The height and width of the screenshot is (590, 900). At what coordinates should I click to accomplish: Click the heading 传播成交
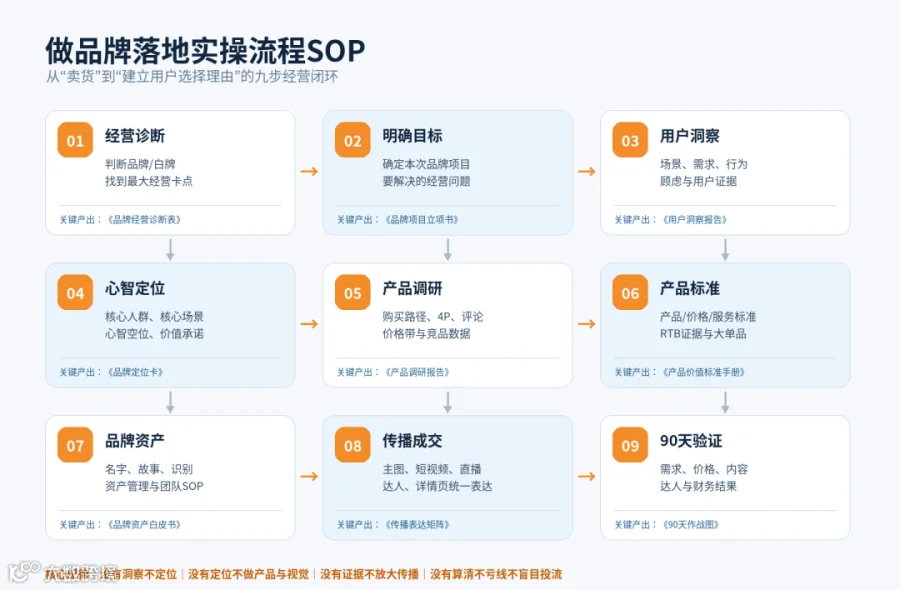coord(412,441)
